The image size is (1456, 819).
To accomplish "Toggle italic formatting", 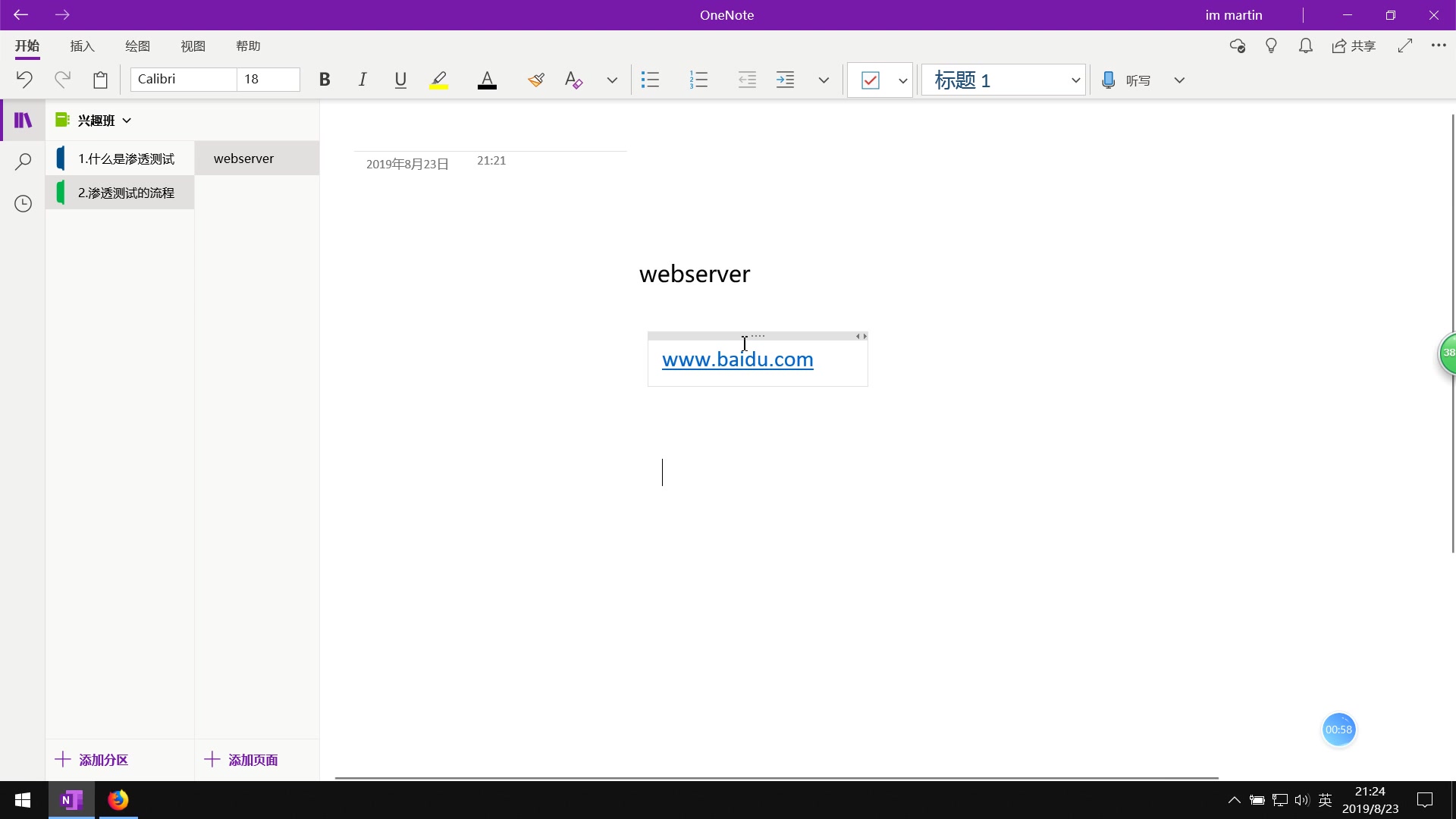I will (x=362, y=80).
